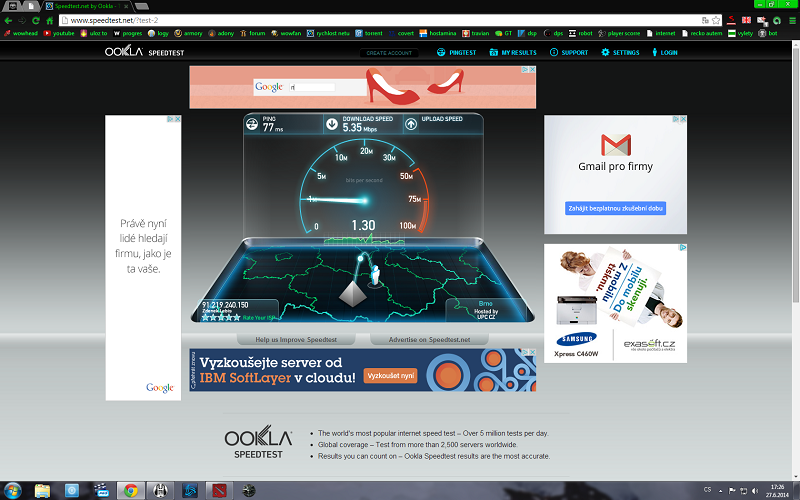
Task: Open the torrent bookmark
Action: point(371,33)
